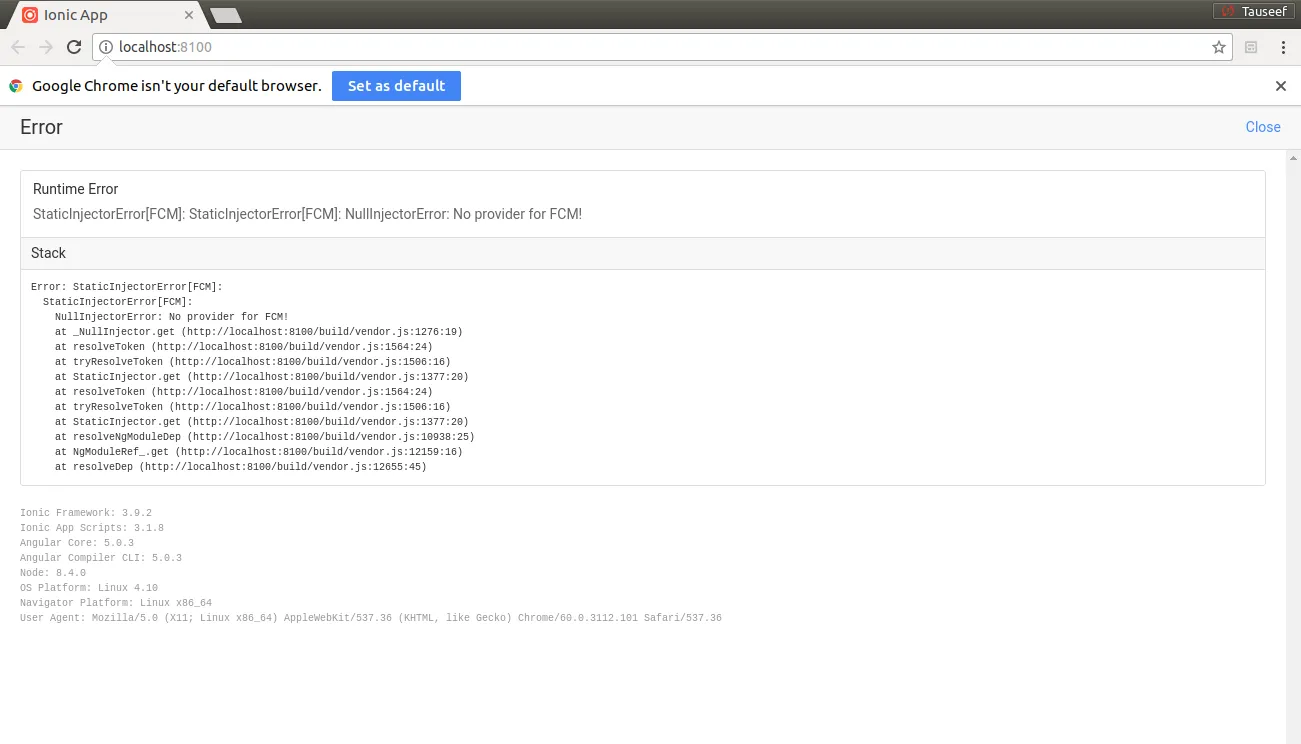The image size is (1301, 744).
Task: Click 'Angular Core: 5.0.3' text
Action: click(x=77, y=543)
